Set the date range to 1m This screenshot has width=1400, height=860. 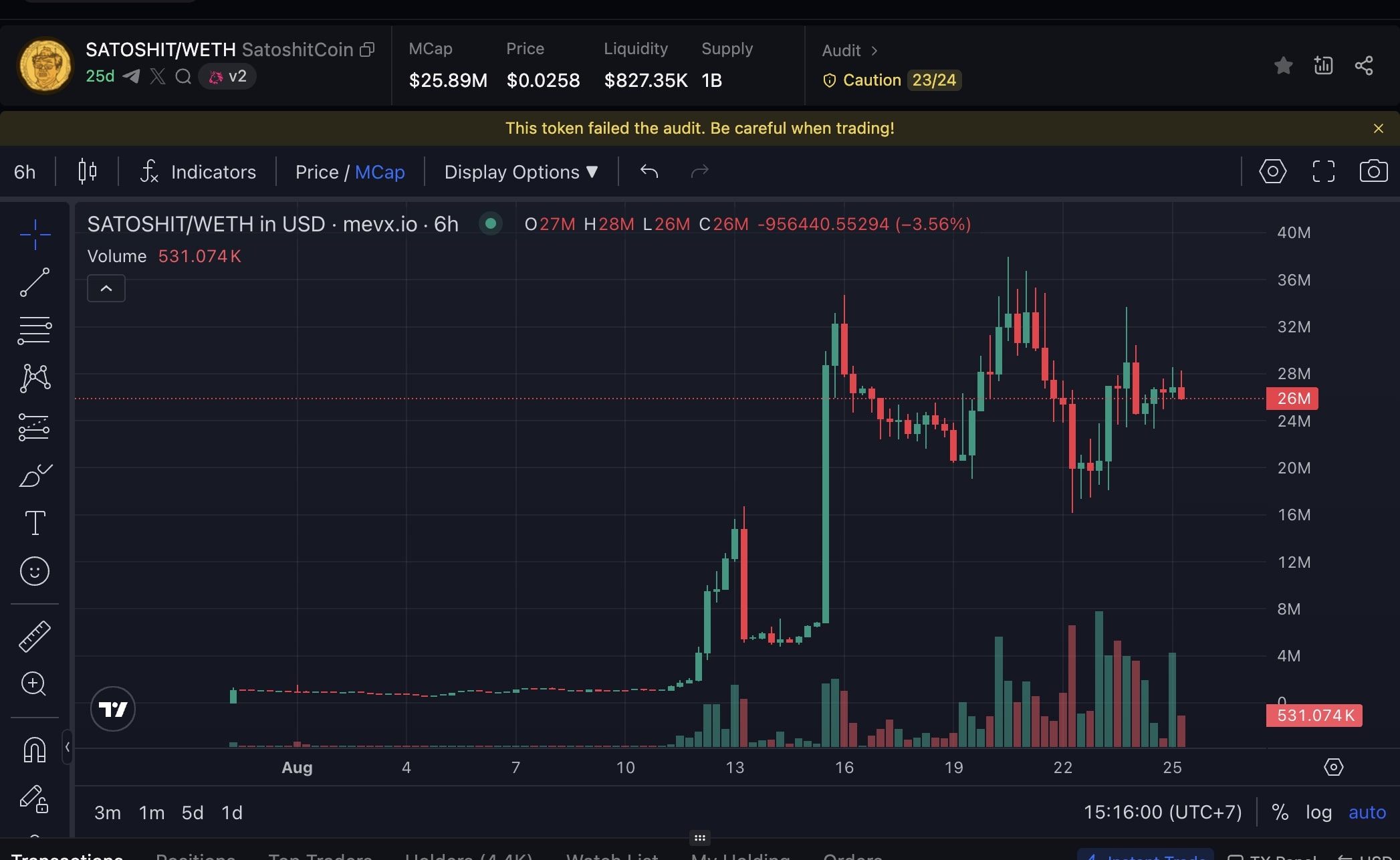click(x=152, y=813)
